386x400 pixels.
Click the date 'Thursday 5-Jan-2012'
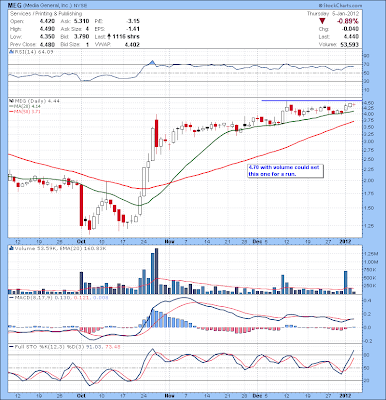333,14
